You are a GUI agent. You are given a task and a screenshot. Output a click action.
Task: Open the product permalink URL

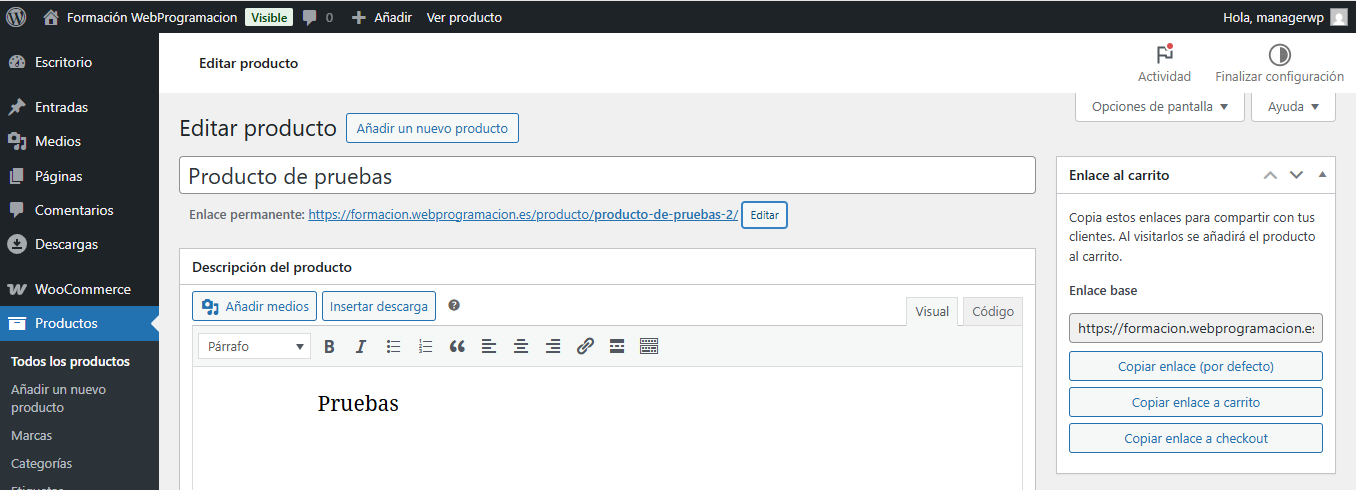[x=522, y=214]
